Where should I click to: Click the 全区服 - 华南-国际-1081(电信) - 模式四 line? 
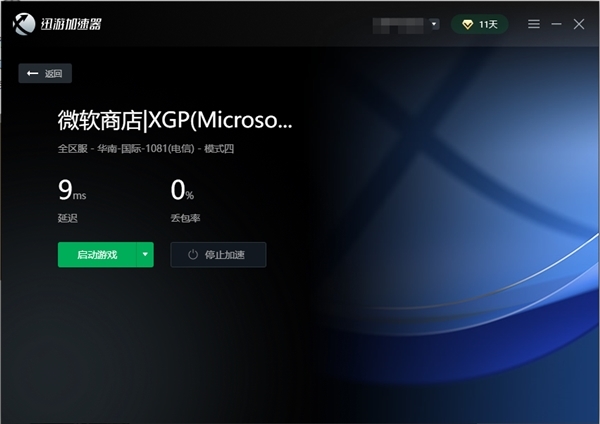[x=146, y=148]
